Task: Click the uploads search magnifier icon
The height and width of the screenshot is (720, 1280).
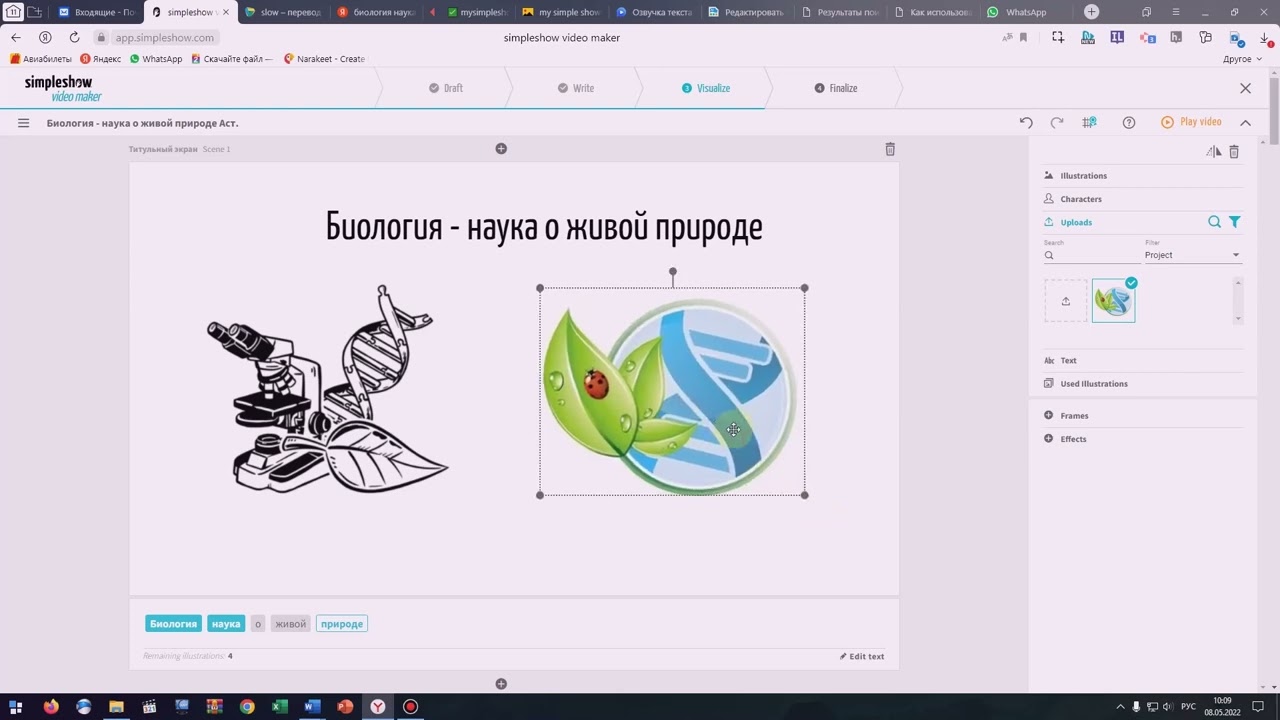Action: tap(1214, 222)
